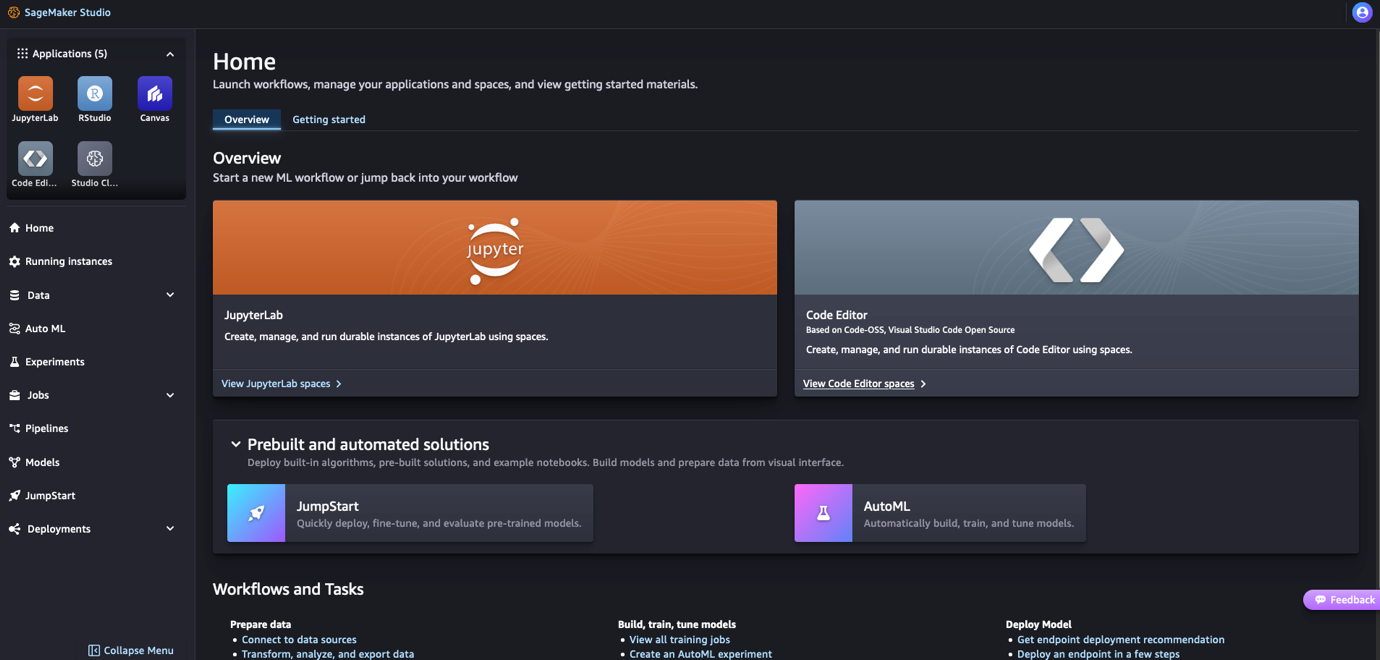The height and width of the screenshot is (660, 1380).
Task: Click the AutoML card flask icon
Action: [823, 513]
